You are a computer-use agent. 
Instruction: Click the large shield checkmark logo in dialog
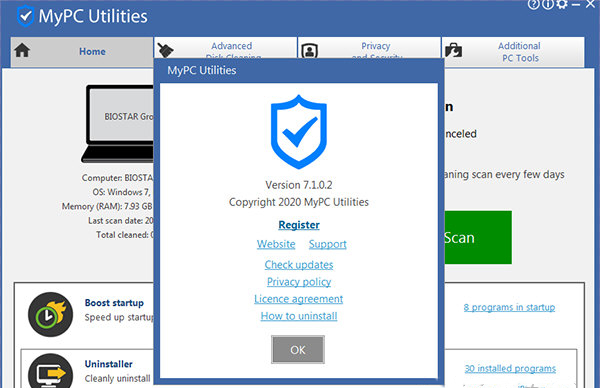tap(299, 132)
